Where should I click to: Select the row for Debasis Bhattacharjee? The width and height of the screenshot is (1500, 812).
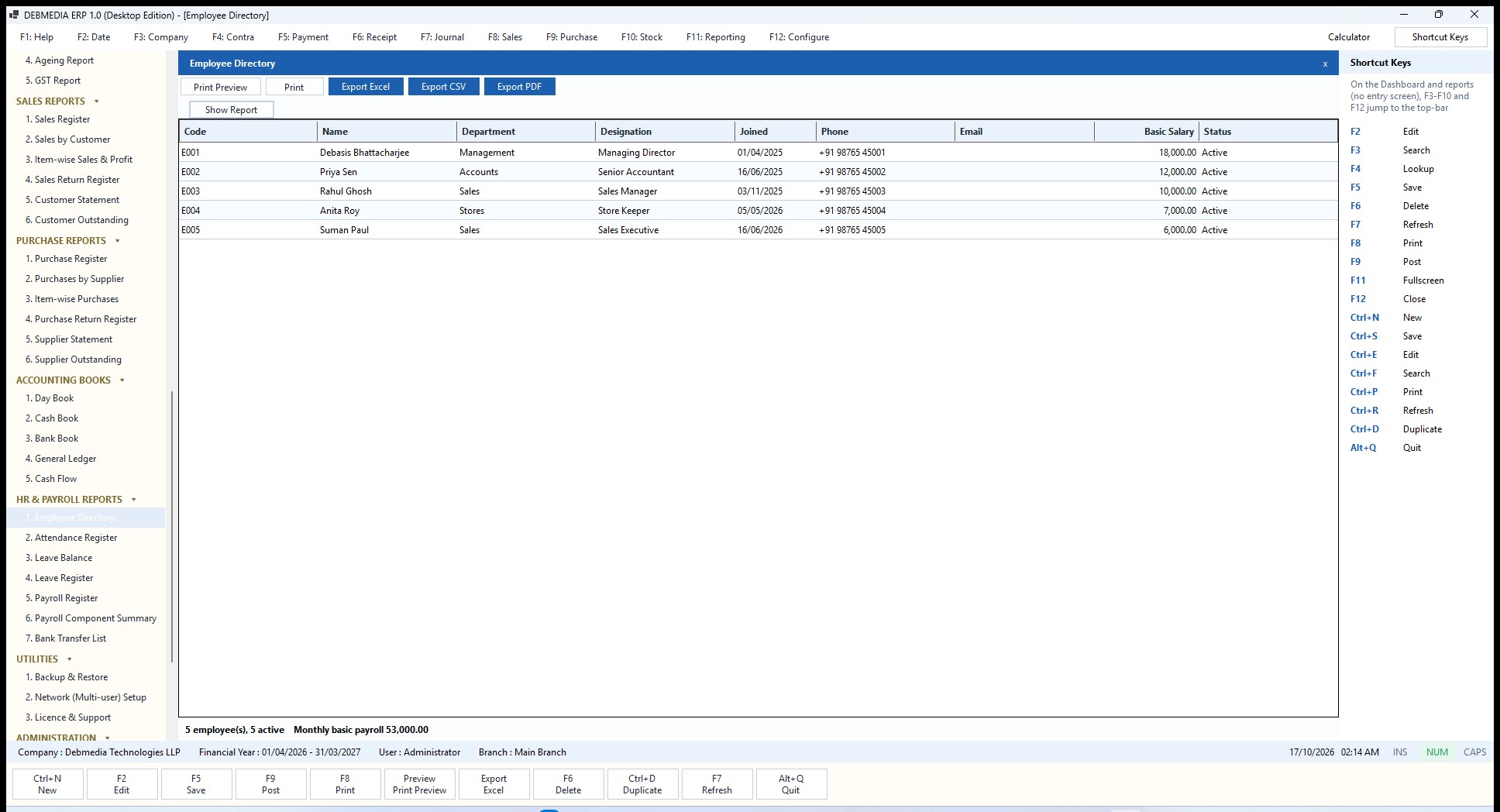(x=759, y=153)
